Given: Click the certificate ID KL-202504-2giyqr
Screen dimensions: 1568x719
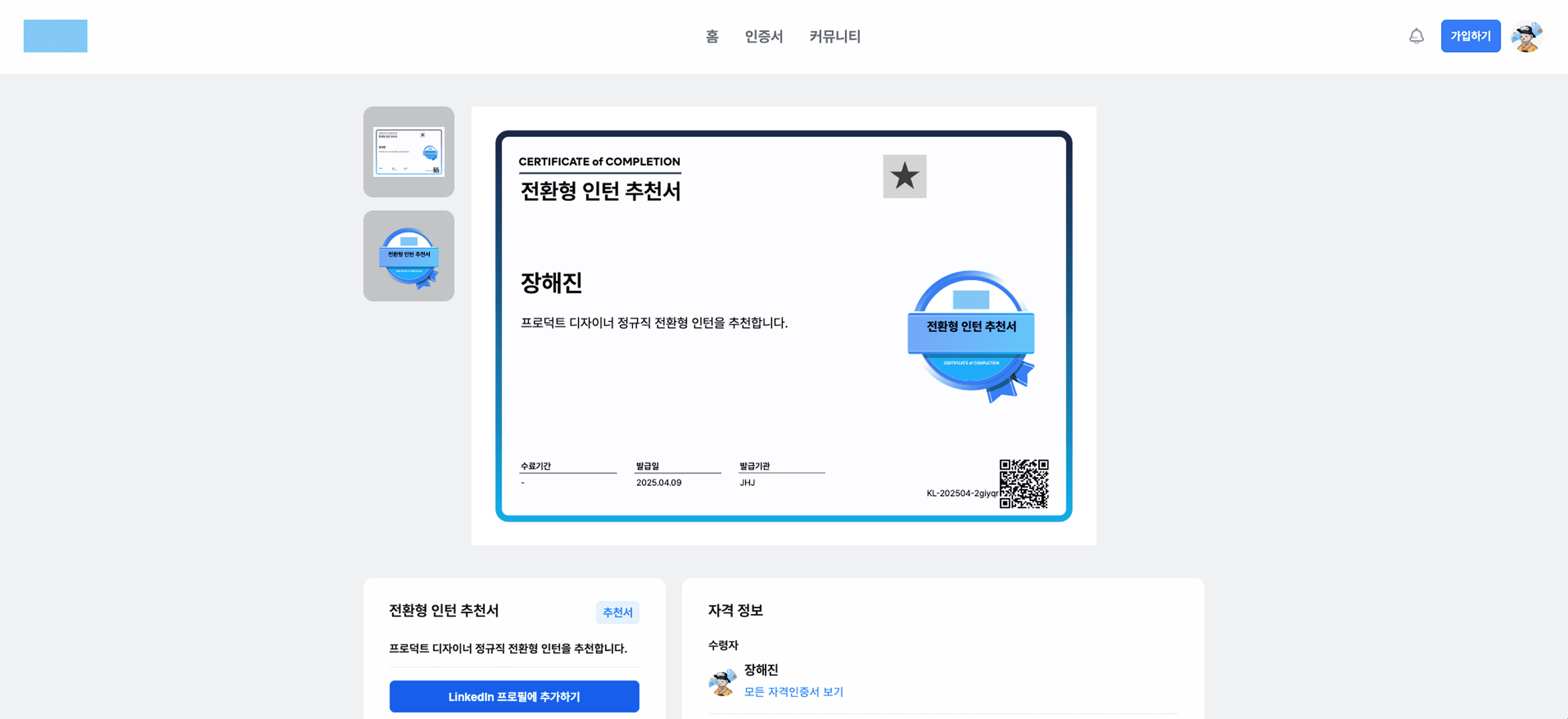Looking at the screenshot, I should 962,493.
